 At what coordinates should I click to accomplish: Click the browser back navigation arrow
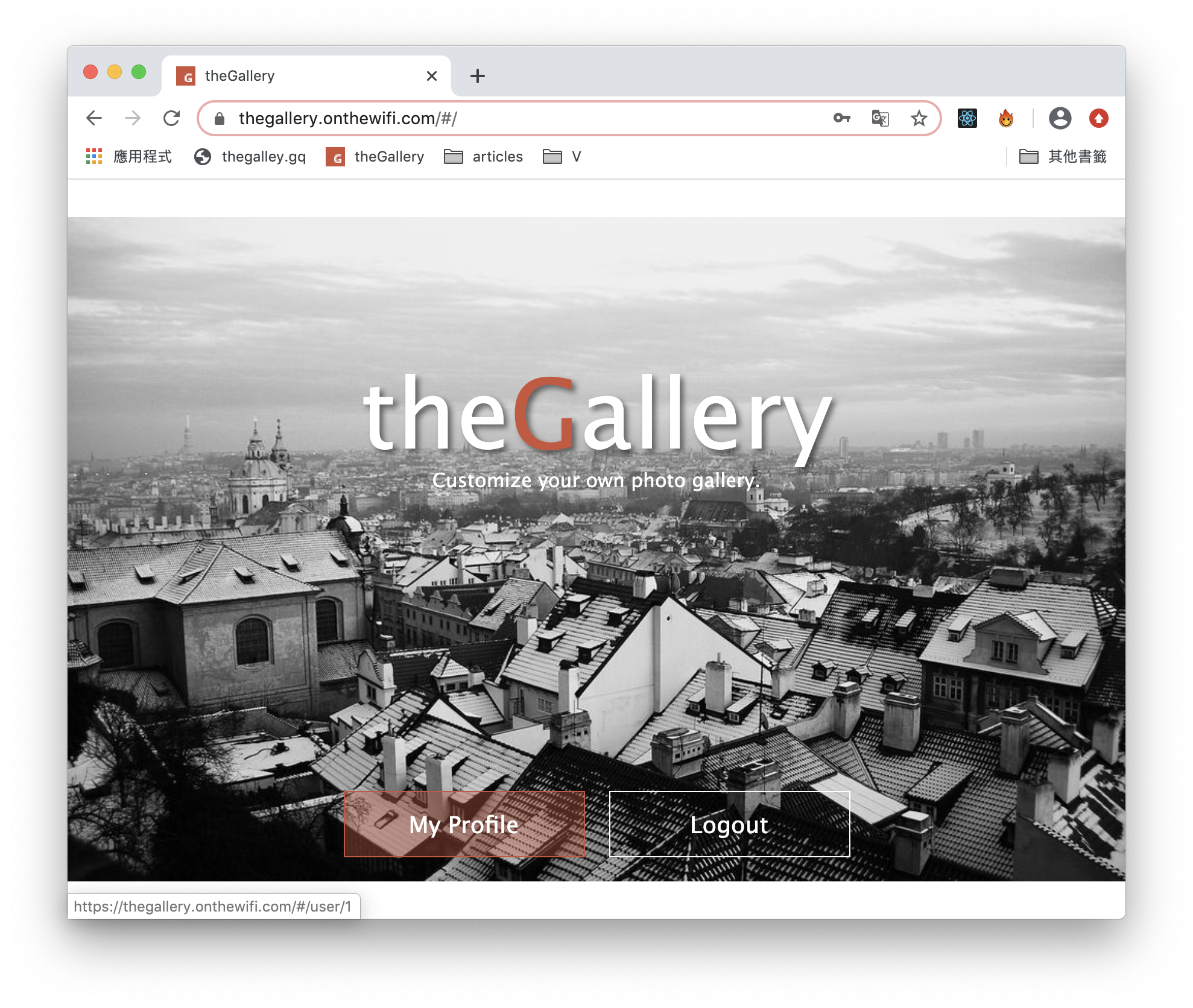93,119
